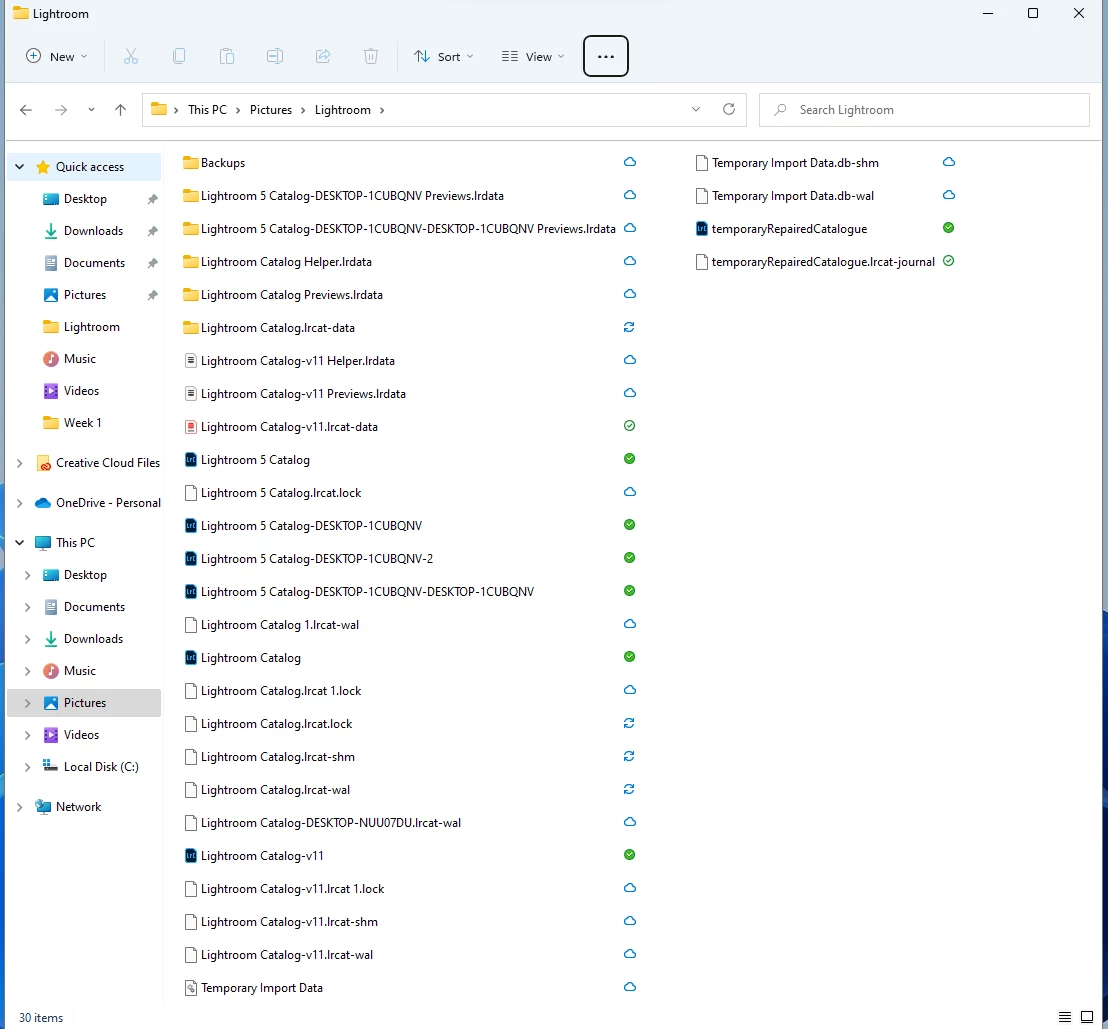Click the Backups folder icon
Viewport: 1108px width, 1029px height.
pos(190,163)
